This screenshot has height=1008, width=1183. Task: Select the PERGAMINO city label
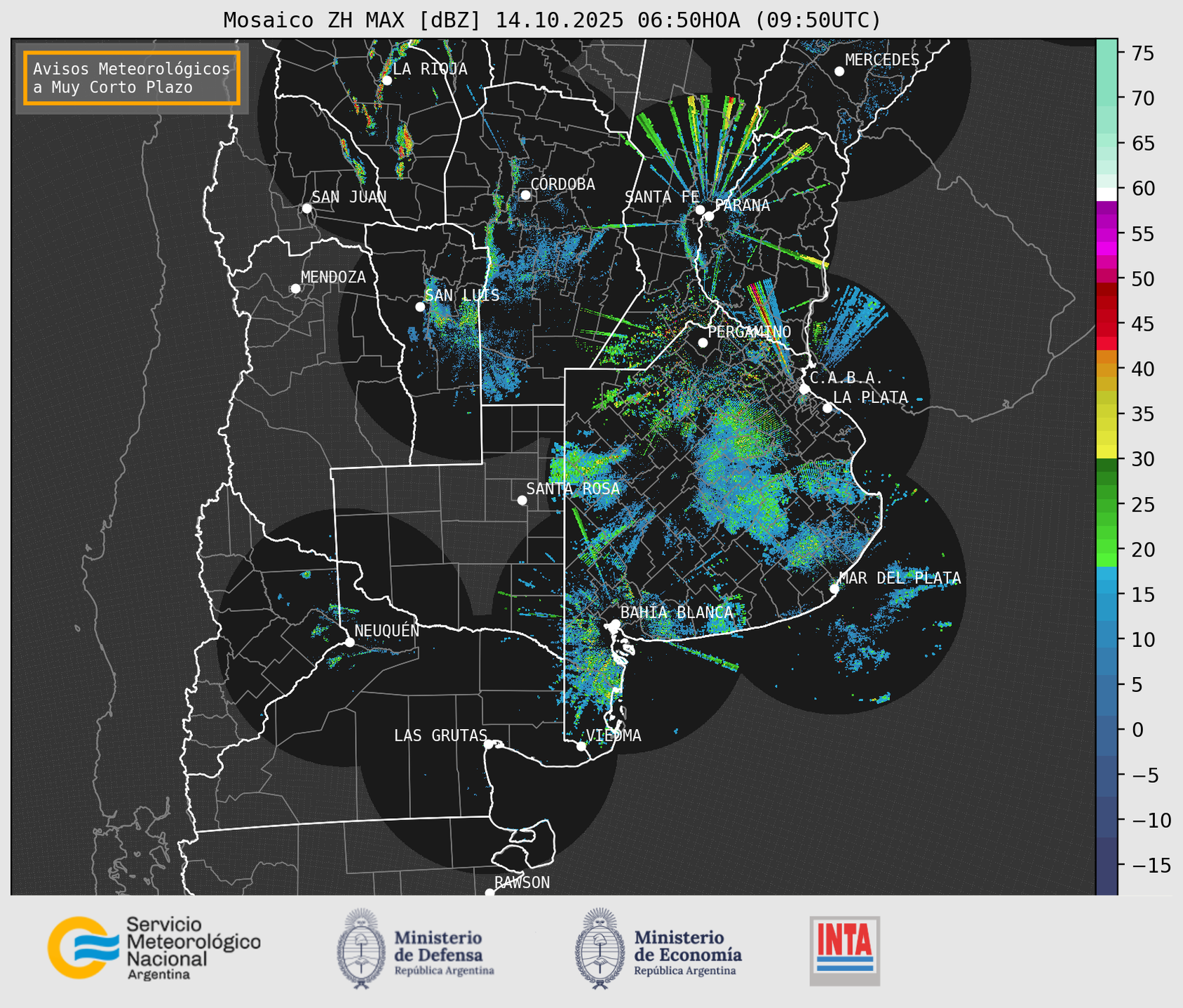[x=750, y=332]
